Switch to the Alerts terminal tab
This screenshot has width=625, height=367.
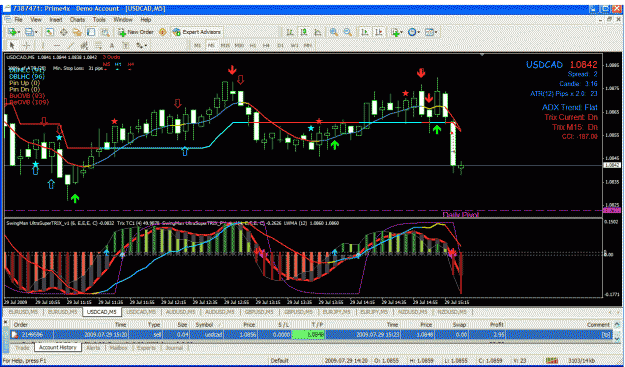click(93, 348)
